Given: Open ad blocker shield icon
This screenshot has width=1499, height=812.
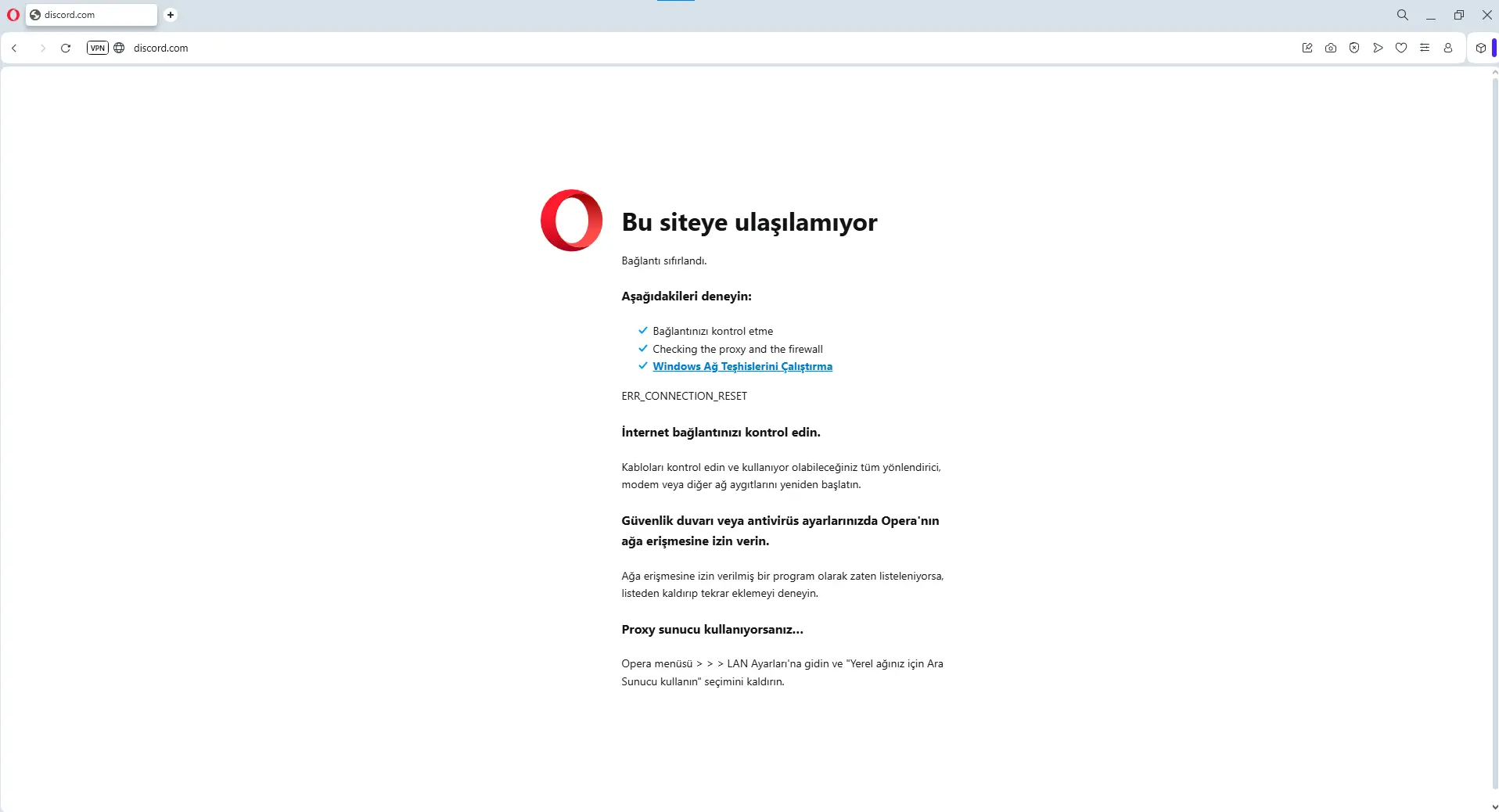Looking at the screenshot, I should coord(1354,48).
